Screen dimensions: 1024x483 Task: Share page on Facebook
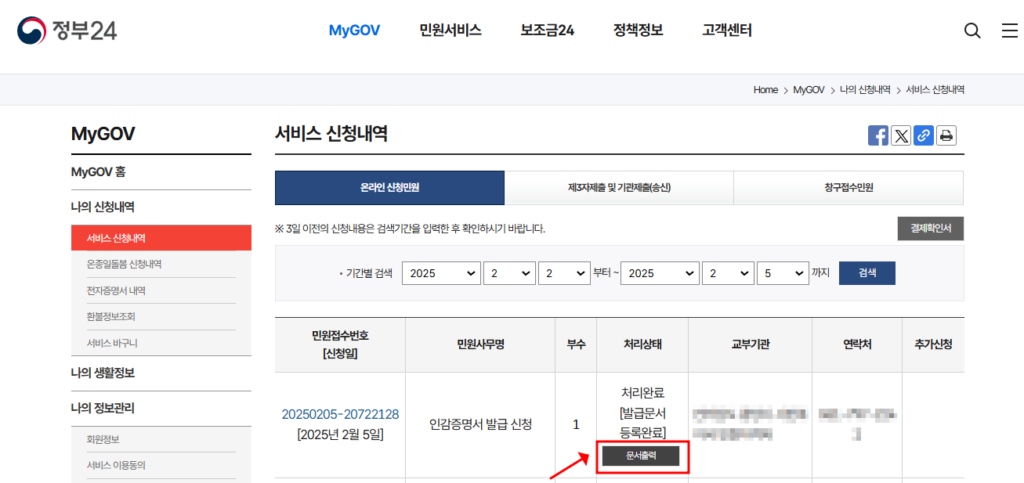[x=878, y=136]
